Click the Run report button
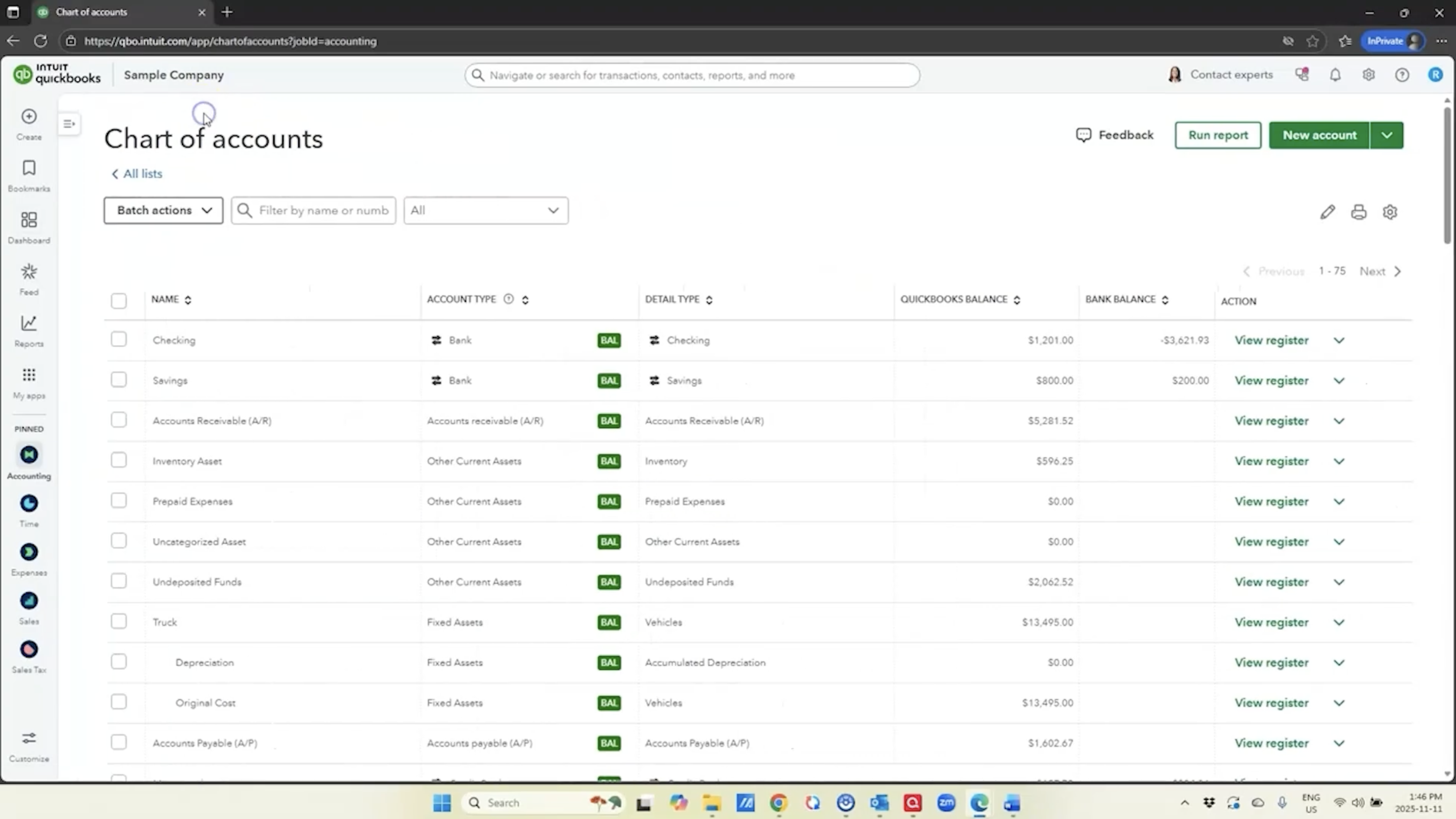This screenshot has width=1456, height=819. click(1217, 135)
